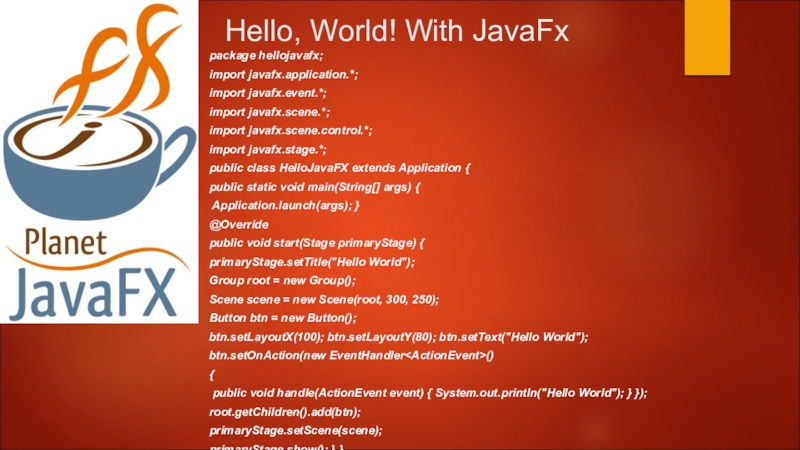Screen dimensions: 800x450
Task: Click 'public void handle(ActionEvent event) {' text
Action: point(322,393)
